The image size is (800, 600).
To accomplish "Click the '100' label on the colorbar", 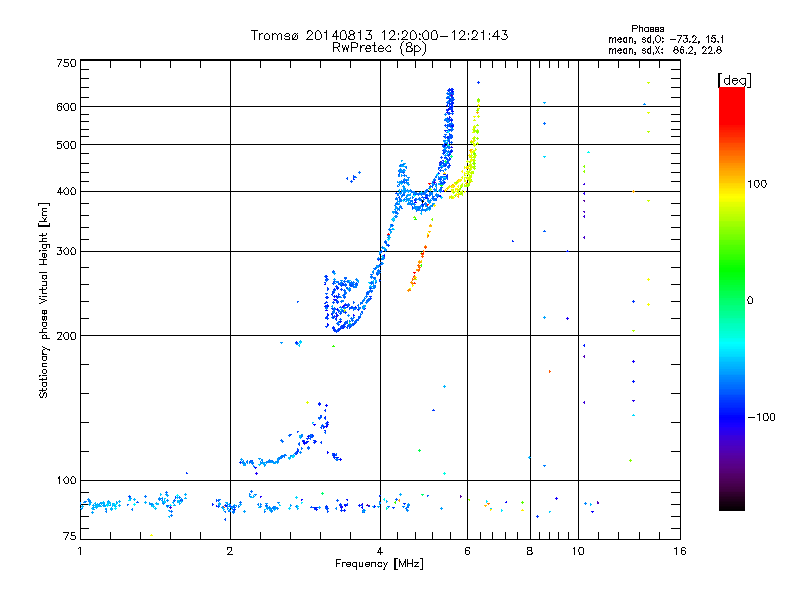I will coord(757,184).
